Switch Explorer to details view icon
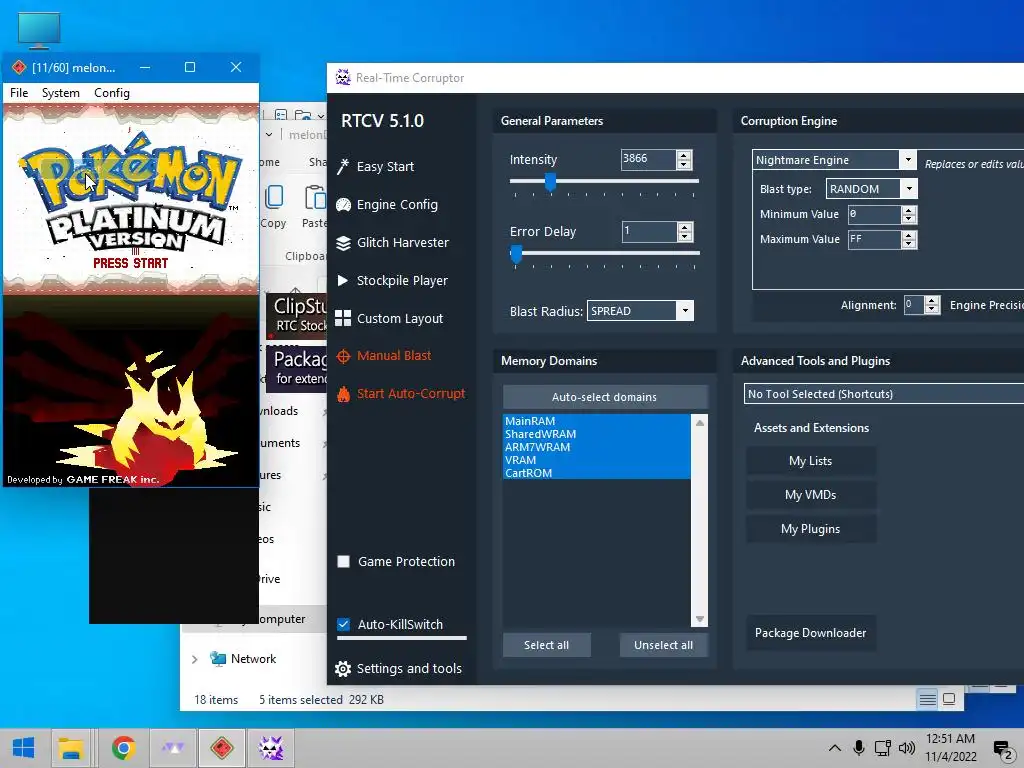This screenshot has height=768, width=1024. [927, 699]
